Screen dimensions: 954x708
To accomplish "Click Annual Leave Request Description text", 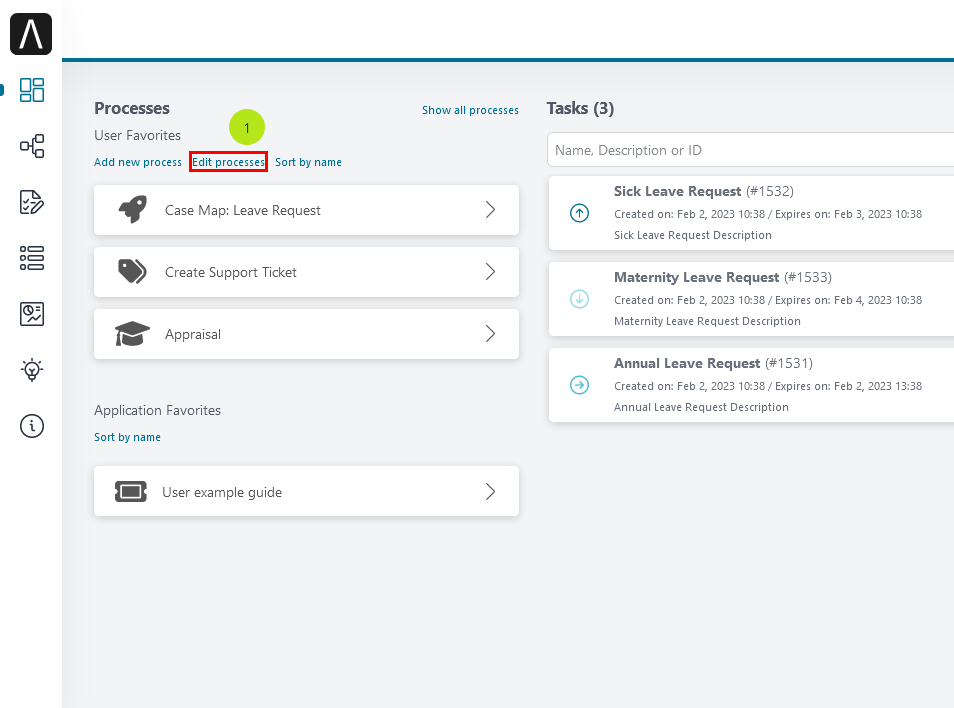I will (701, 407).
